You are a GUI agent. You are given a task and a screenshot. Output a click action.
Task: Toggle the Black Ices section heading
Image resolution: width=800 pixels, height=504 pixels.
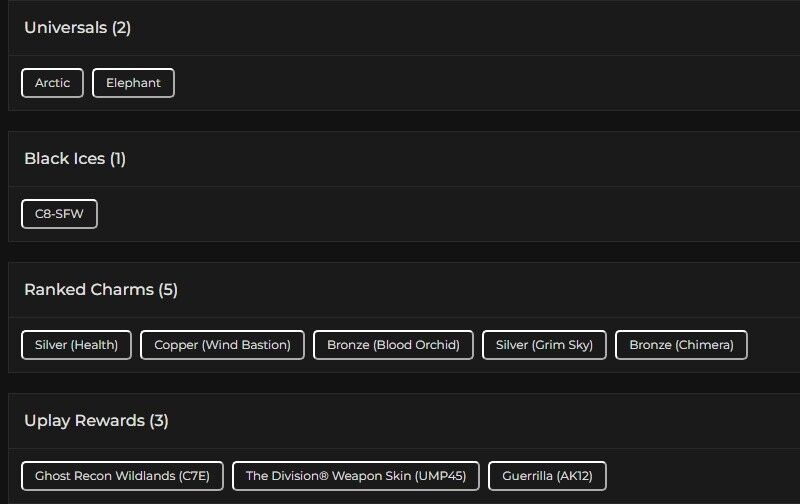tap(74, 159)
